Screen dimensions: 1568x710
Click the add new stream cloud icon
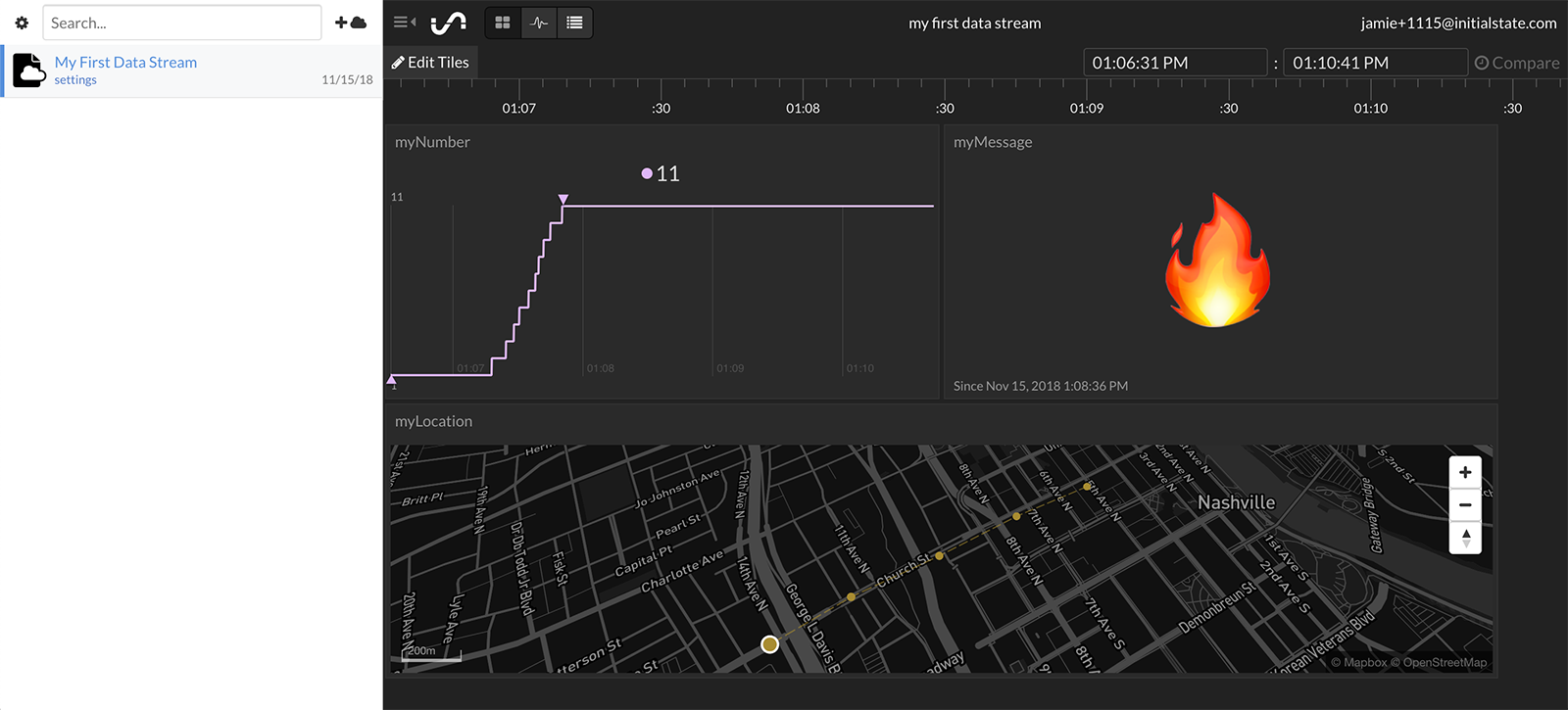(350, 23)
